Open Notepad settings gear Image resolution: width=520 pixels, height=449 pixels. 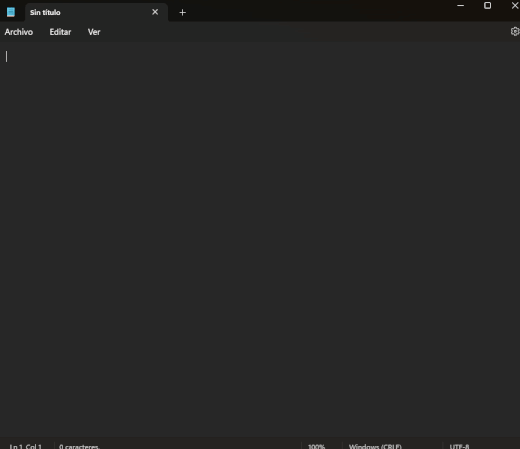515,31
